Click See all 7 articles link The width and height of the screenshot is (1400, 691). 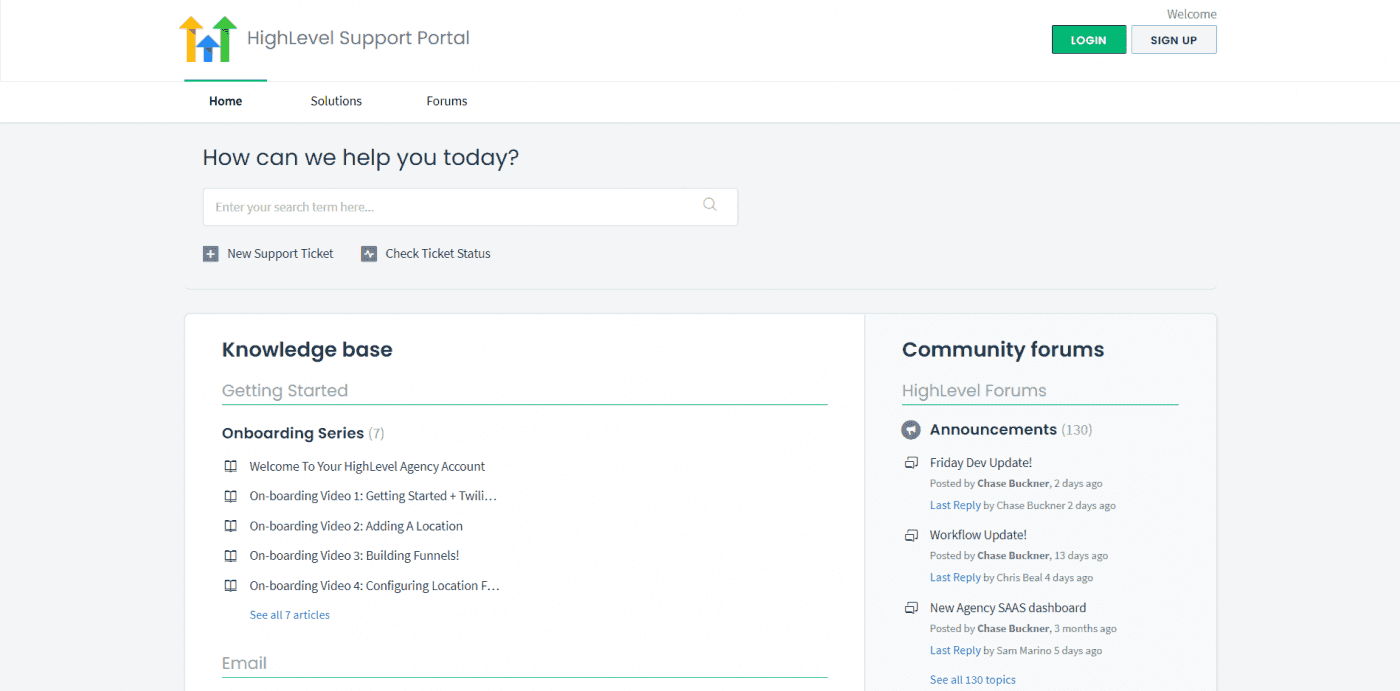[x=290, y=615]
